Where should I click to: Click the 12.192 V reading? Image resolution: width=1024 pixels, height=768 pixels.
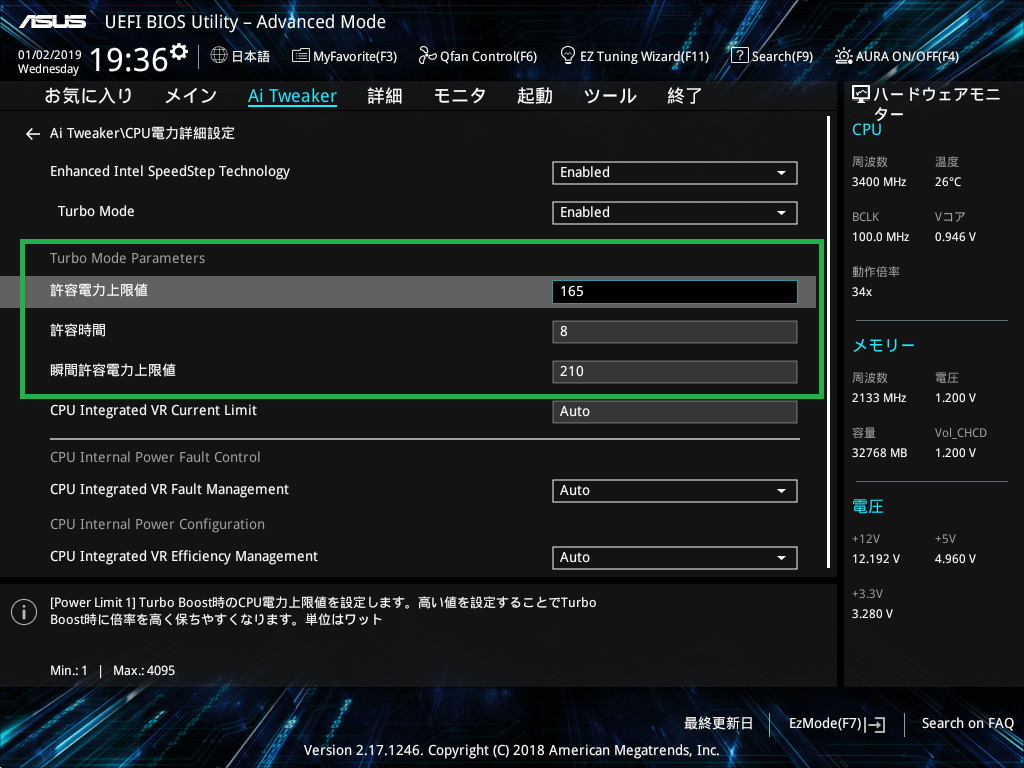click(x=876, y=559)
